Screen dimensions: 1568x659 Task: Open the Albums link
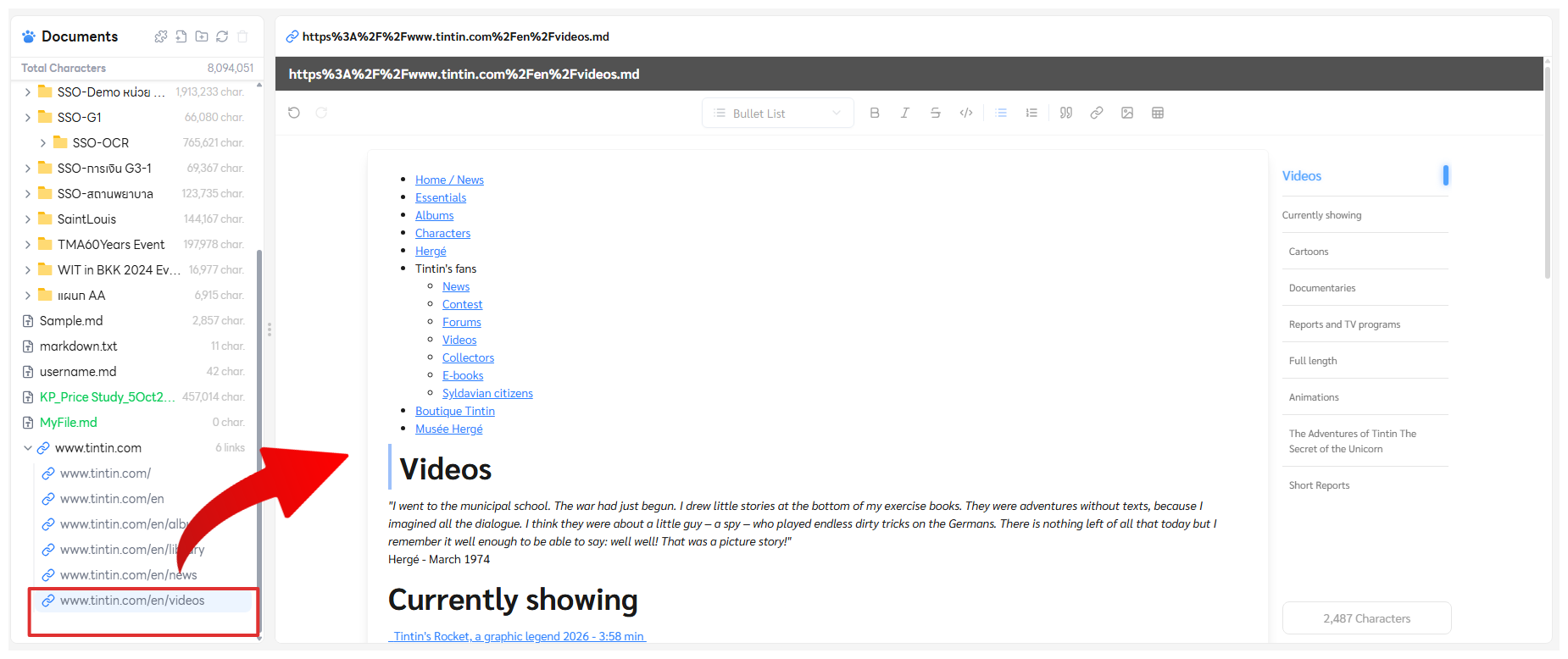pyautogui.click(x=434, y=215)
